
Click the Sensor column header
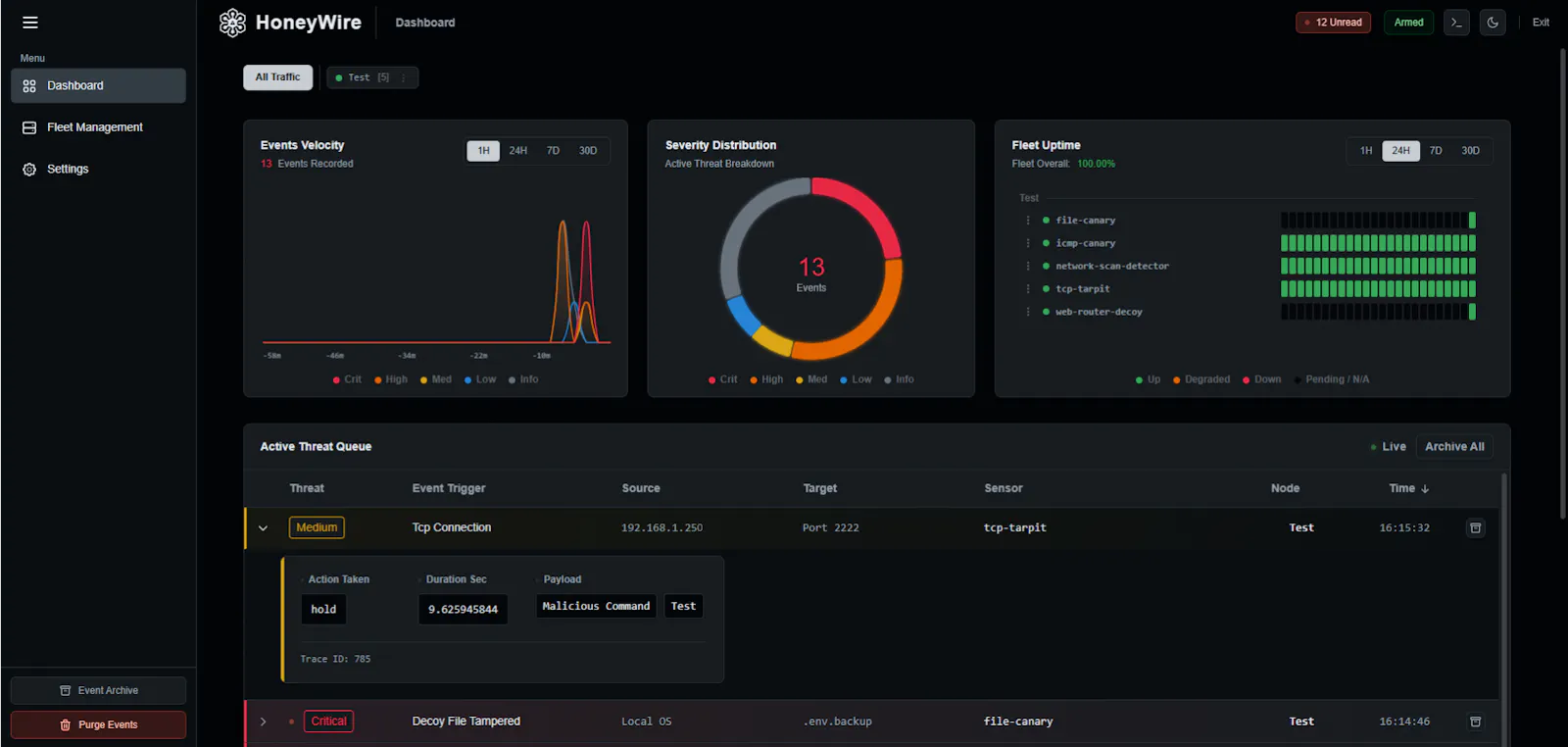[1004, 488]
